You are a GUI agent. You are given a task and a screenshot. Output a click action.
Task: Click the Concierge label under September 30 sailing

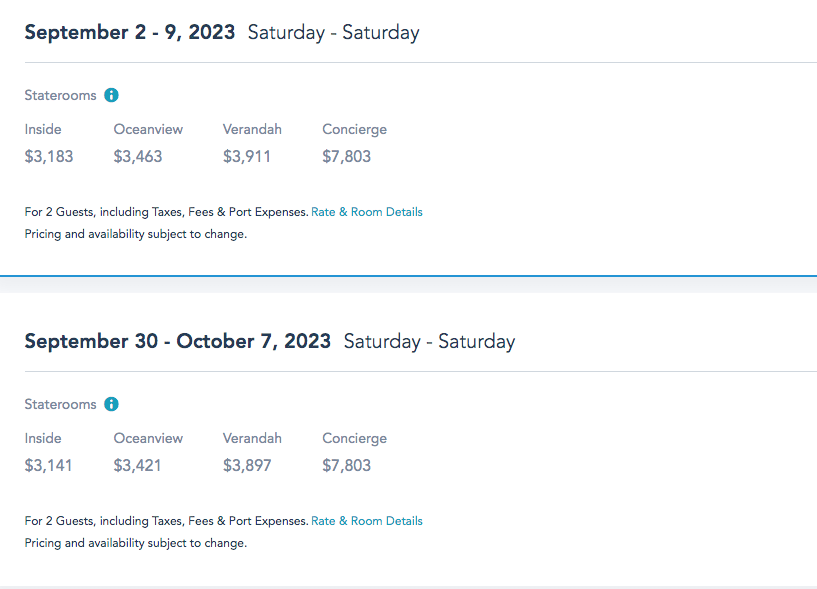354,438
